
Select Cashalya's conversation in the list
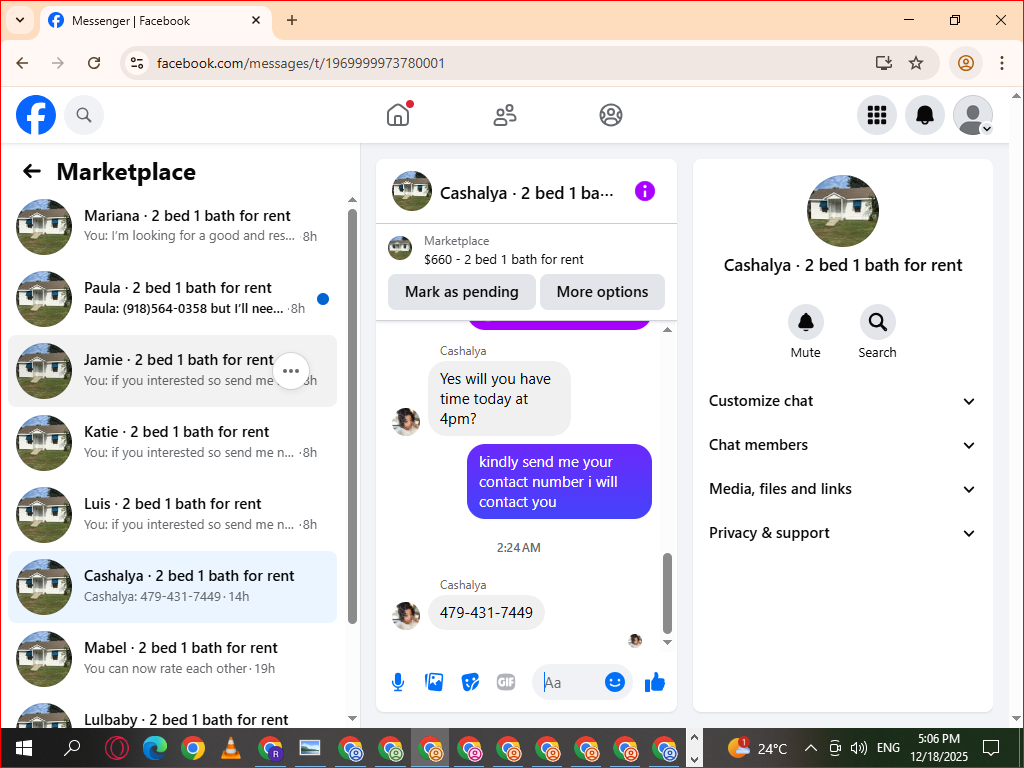pyautogui.click(x=172, y=586)
